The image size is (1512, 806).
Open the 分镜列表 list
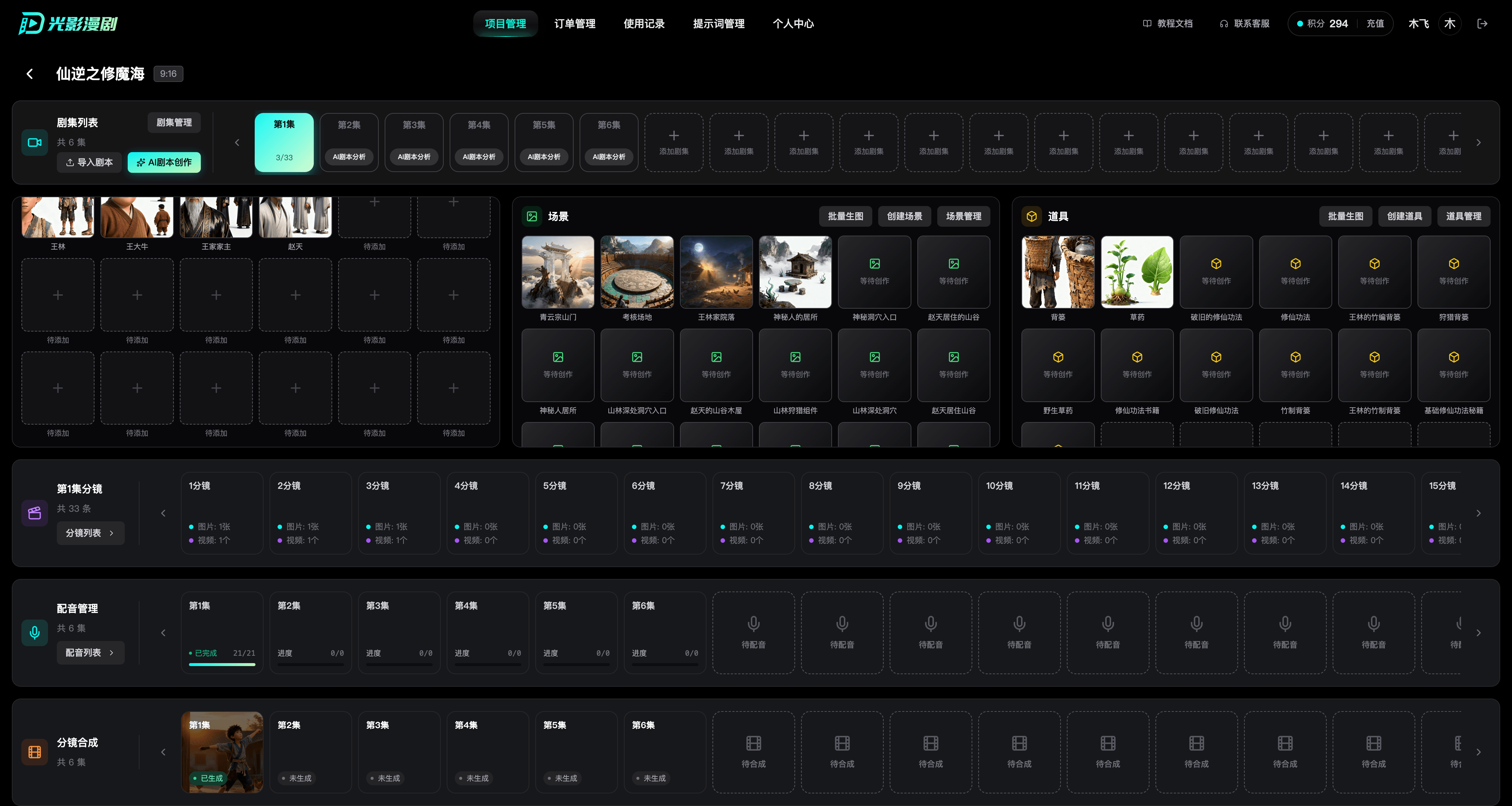click(90, 533)
